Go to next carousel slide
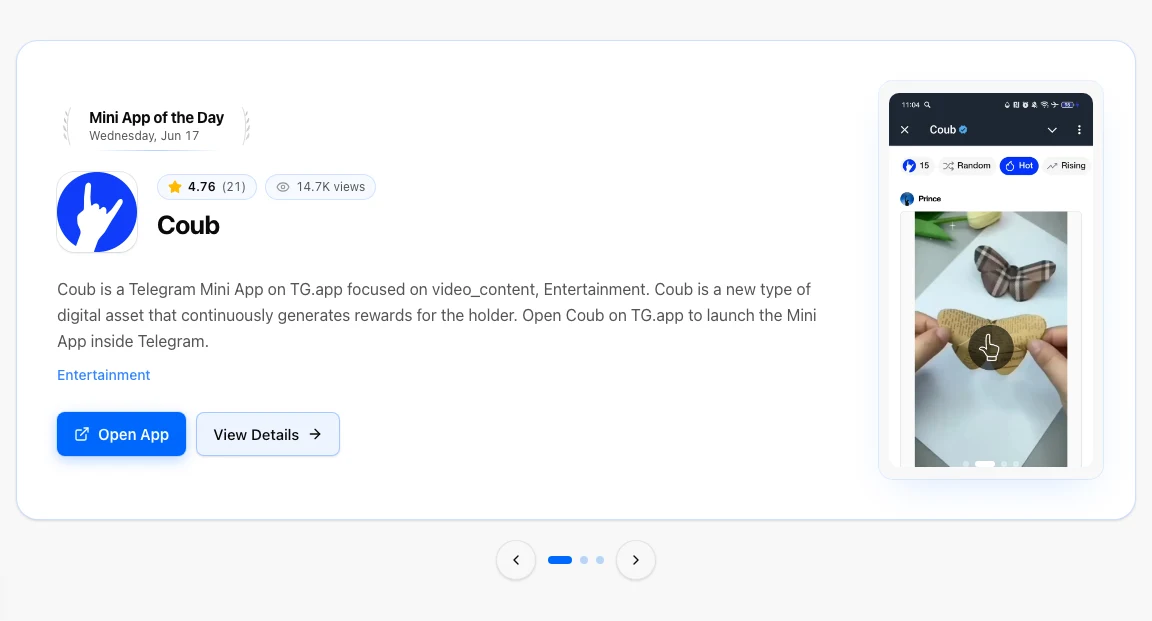This screenshot has height=621, width=1152. point(636,560)
